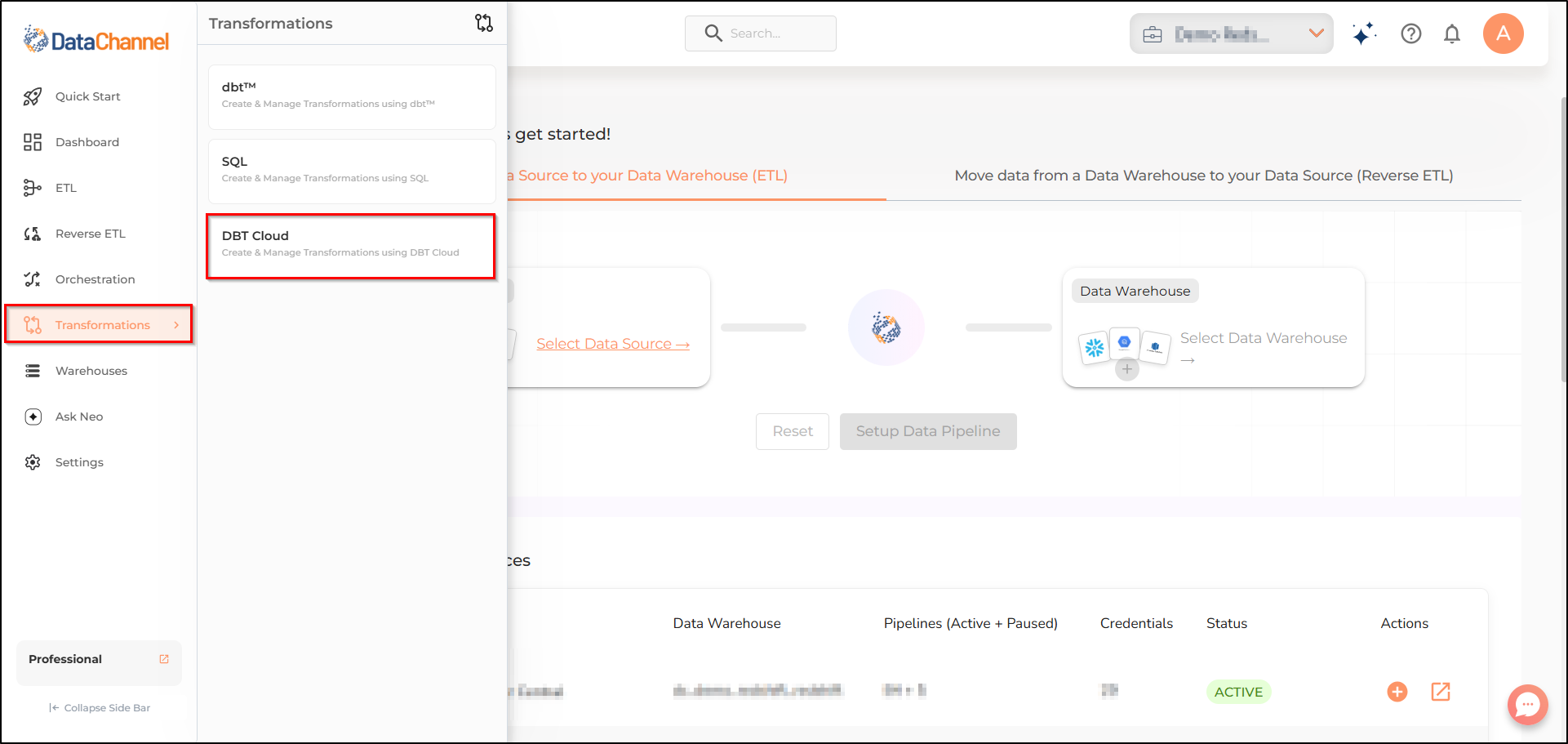Click the ACTIVE status badge
This screenshot has height=744, width=1568.
pyautogui.click(x=1238, y=692)
